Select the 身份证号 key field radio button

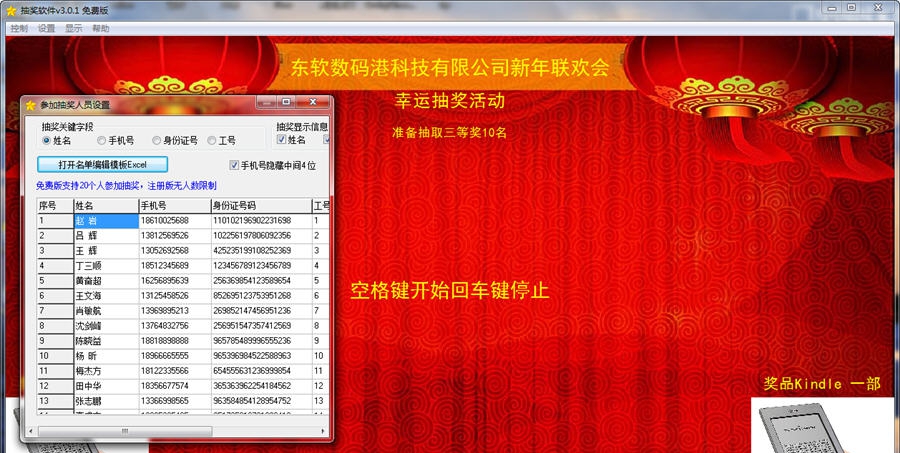156,140
